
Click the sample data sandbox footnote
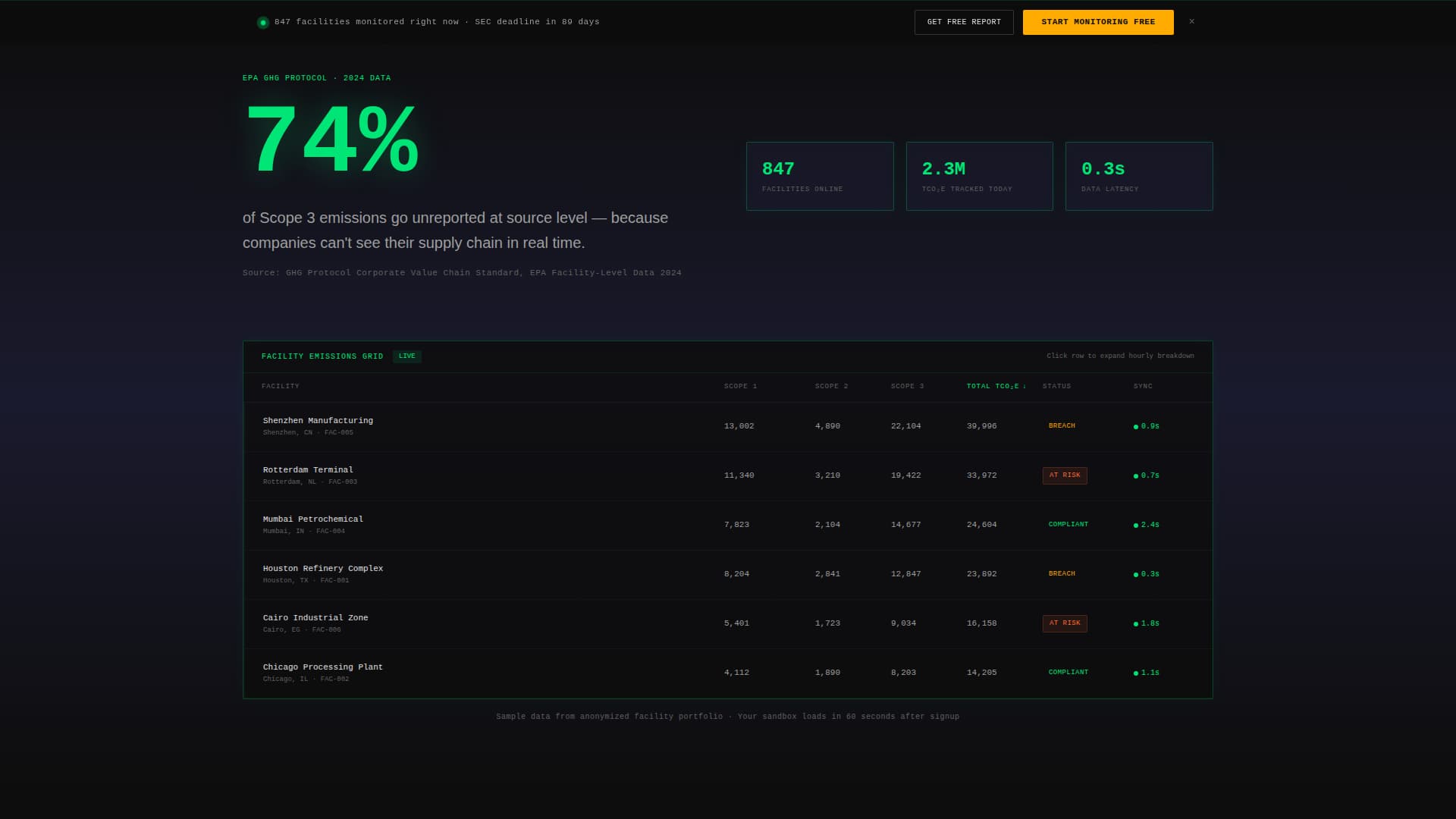click(727, 717)
